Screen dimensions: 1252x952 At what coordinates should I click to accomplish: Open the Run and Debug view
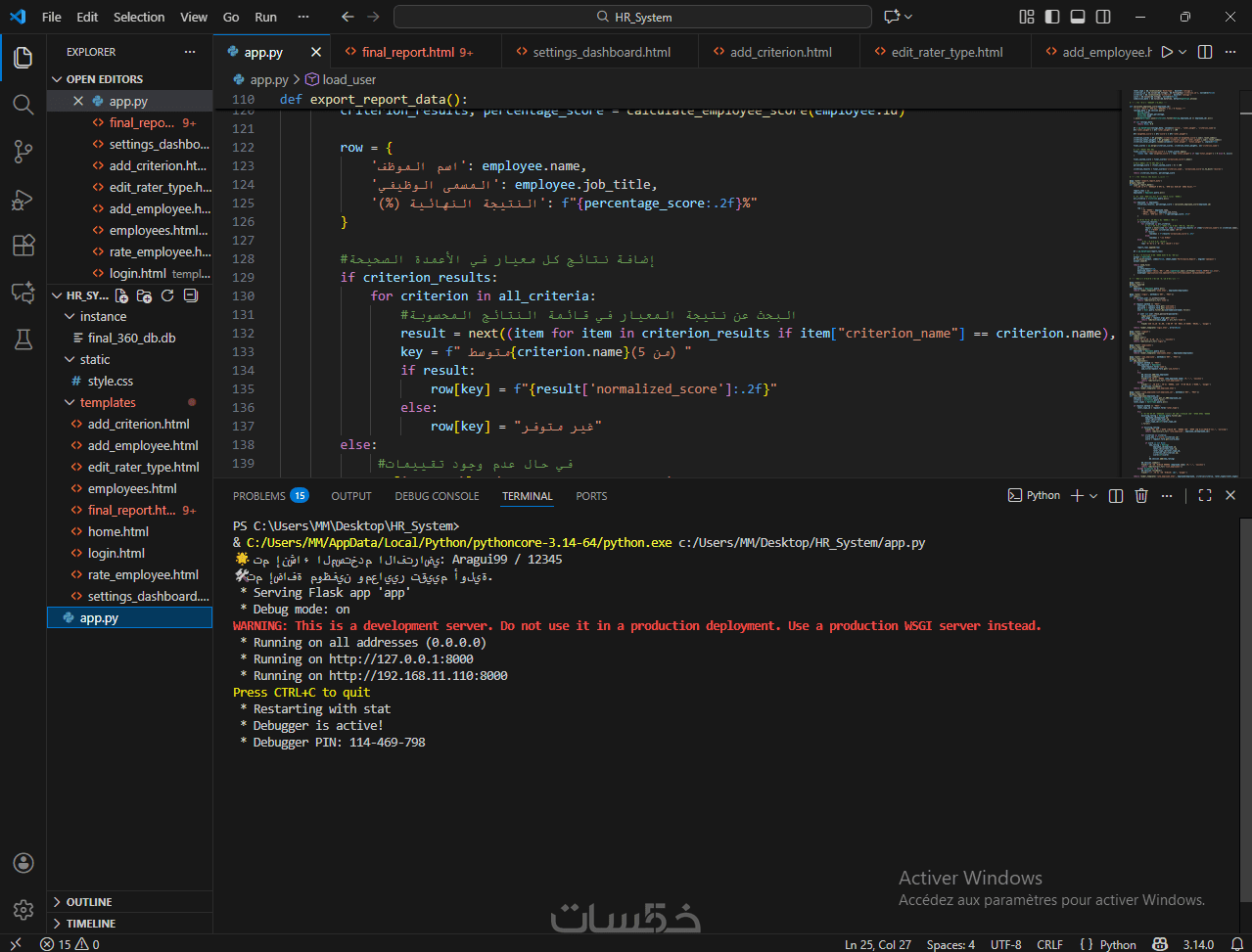23,198
